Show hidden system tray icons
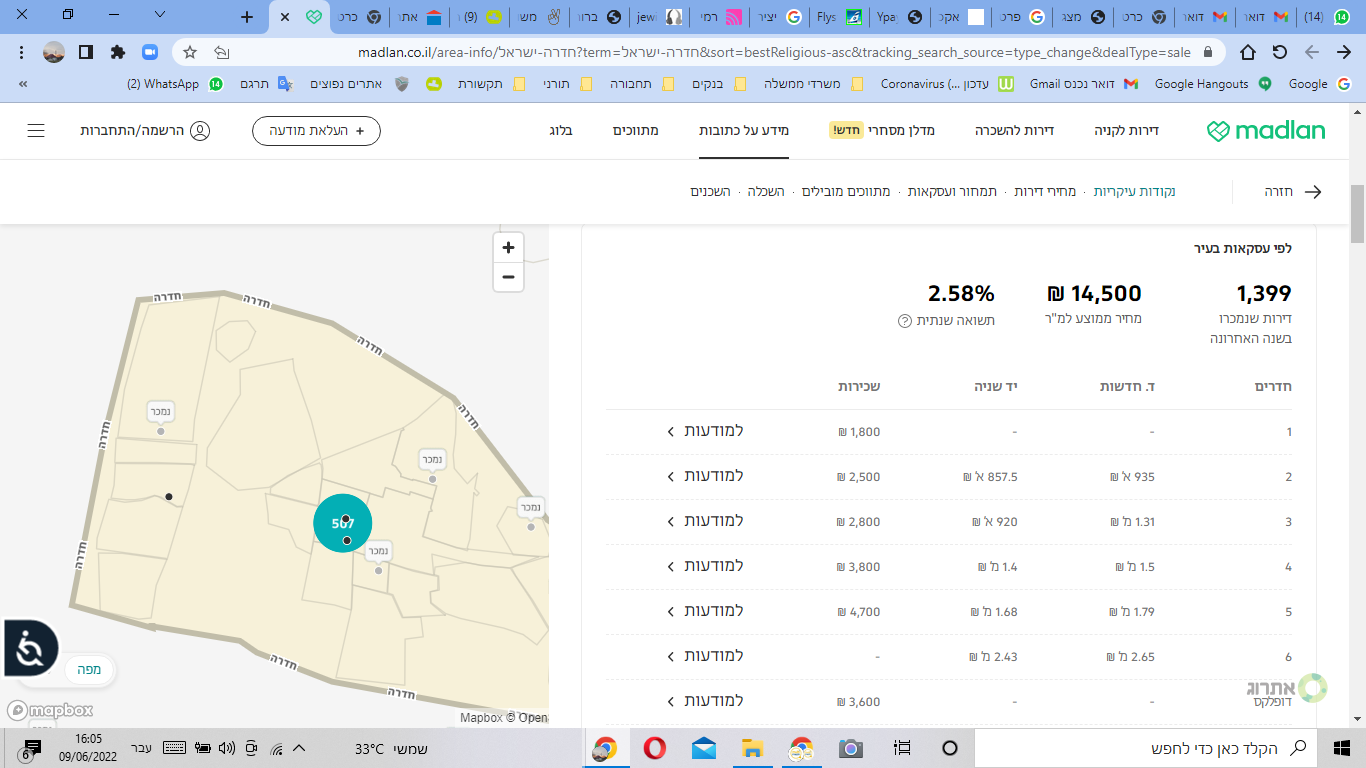1366x768 pixels. (x=299, y=748)
